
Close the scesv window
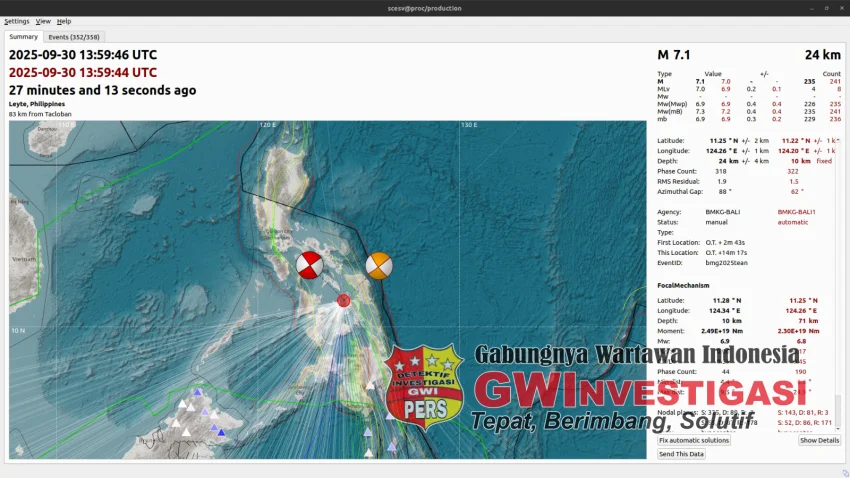[839, 7]
